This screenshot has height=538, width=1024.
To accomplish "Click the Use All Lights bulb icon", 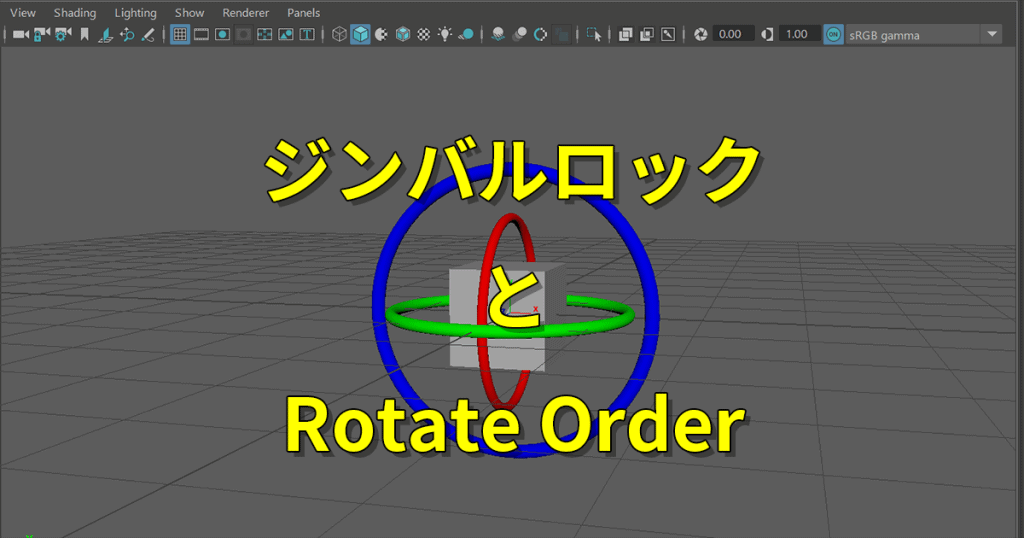I will point(445,34).
